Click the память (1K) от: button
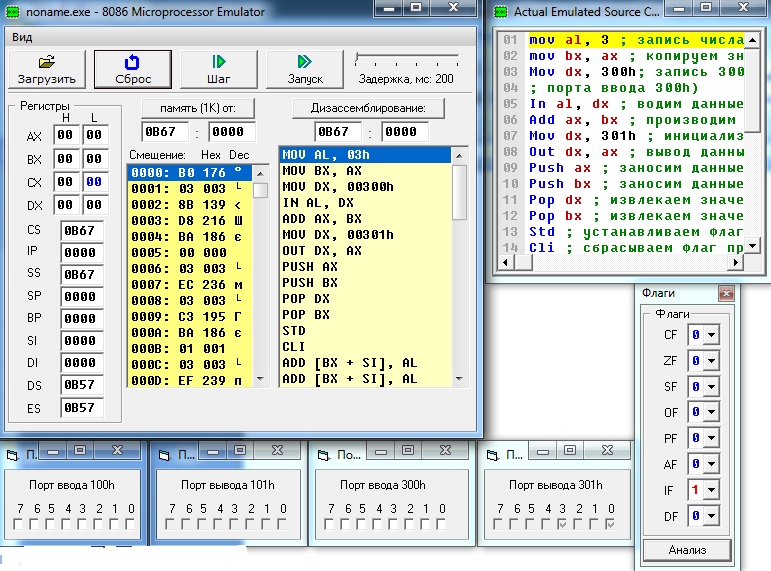 [x=198, y=108]
